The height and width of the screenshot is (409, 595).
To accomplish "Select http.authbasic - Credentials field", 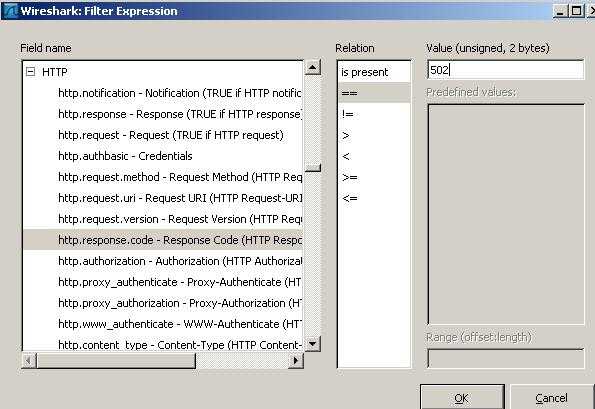I will tap(163, 156).
